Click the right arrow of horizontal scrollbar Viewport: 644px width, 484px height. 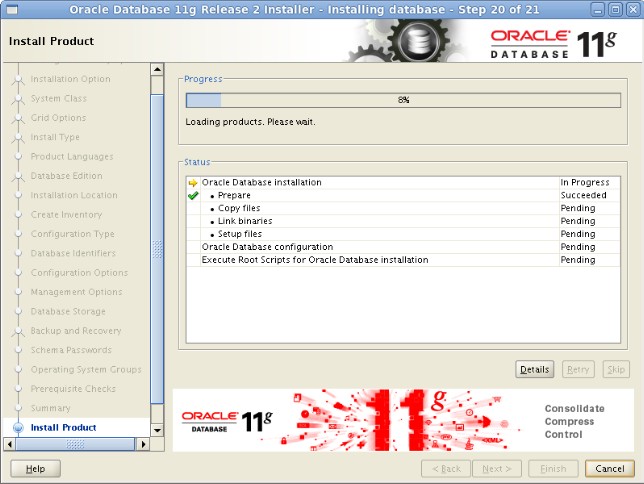(143, 444)
